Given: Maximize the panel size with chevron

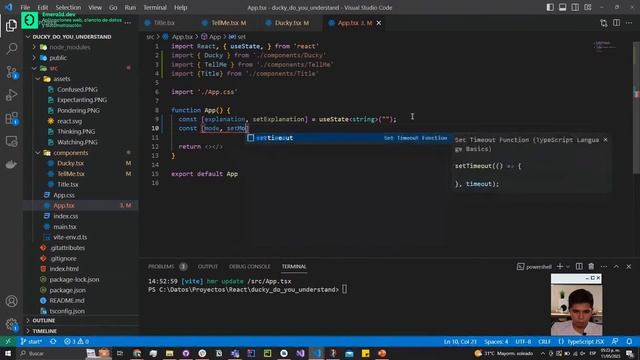Looking at the screenshot, I should pos(616,267).
